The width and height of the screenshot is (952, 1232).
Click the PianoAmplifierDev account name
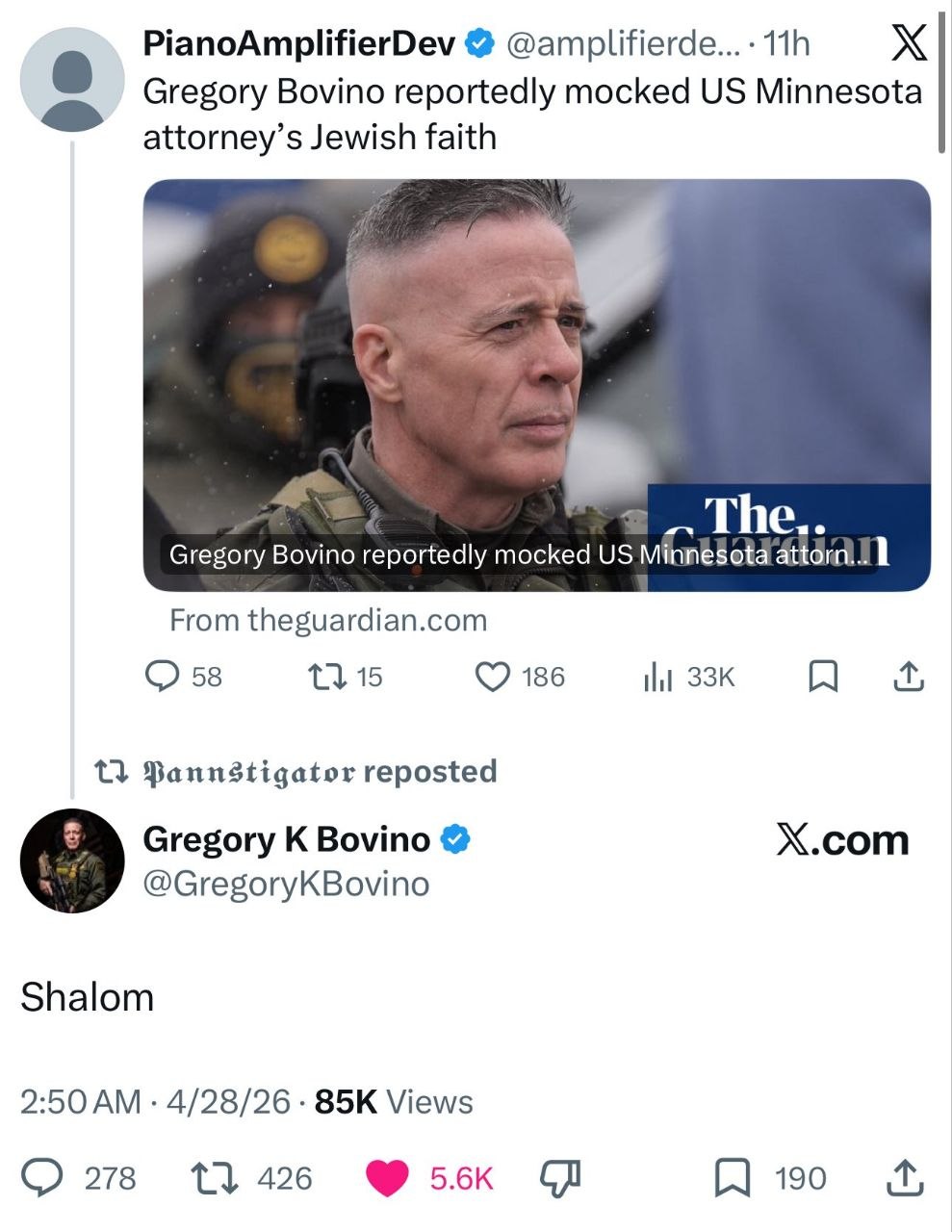[x=299, y=43]
